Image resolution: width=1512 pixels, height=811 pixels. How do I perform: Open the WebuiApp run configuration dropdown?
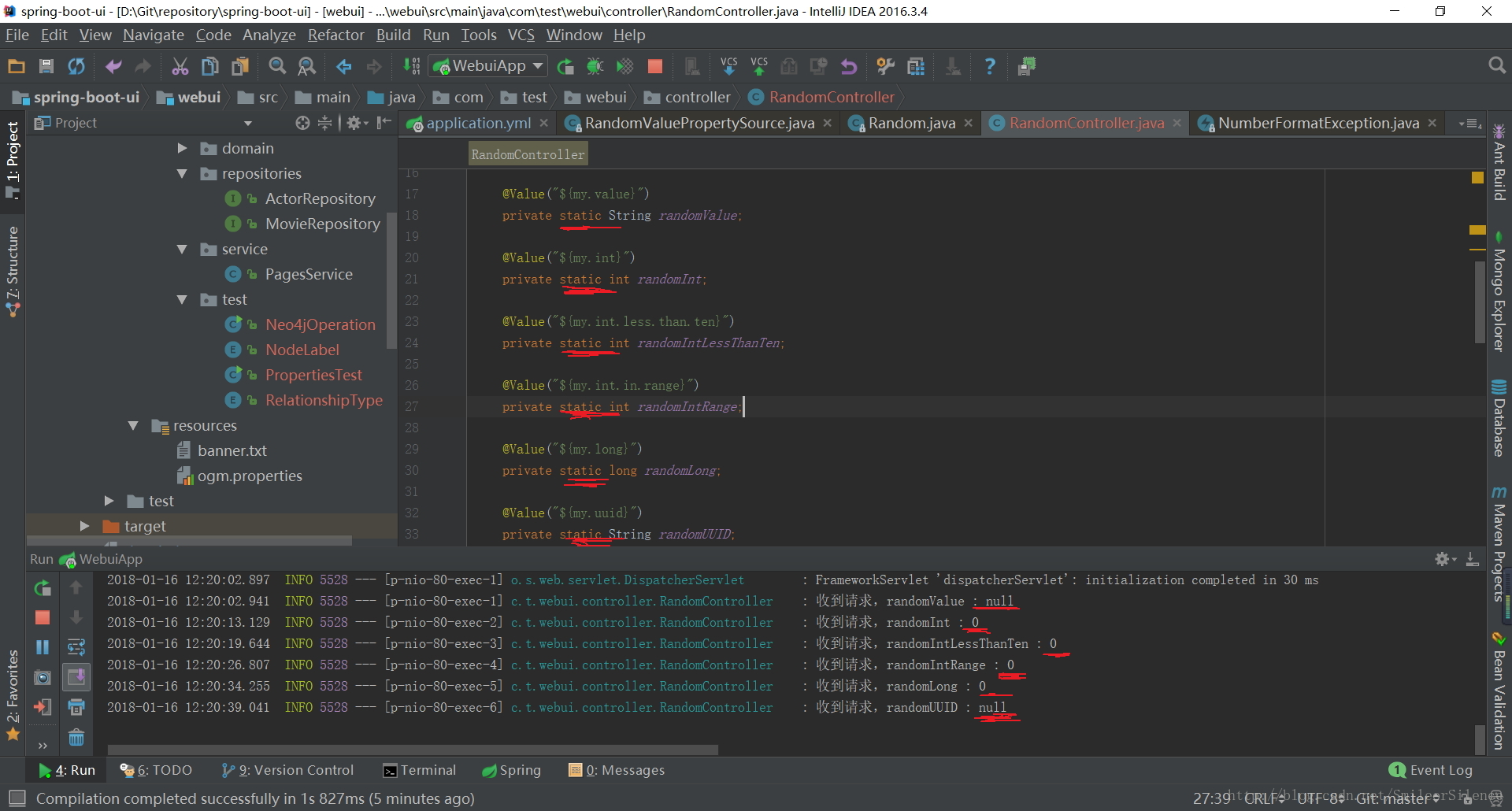pos(488,66)
